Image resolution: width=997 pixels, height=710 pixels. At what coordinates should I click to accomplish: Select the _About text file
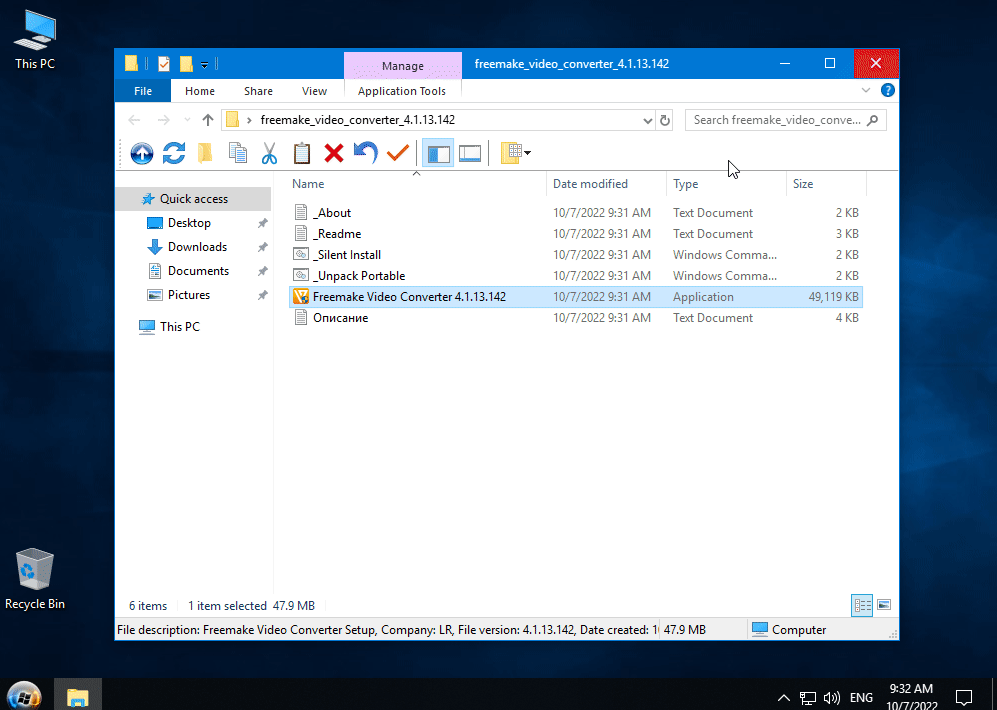[x=332, y=213]
